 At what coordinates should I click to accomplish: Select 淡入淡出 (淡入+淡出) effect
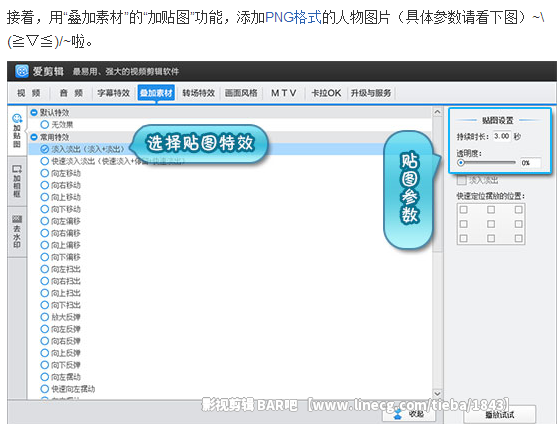coord(44,149)
